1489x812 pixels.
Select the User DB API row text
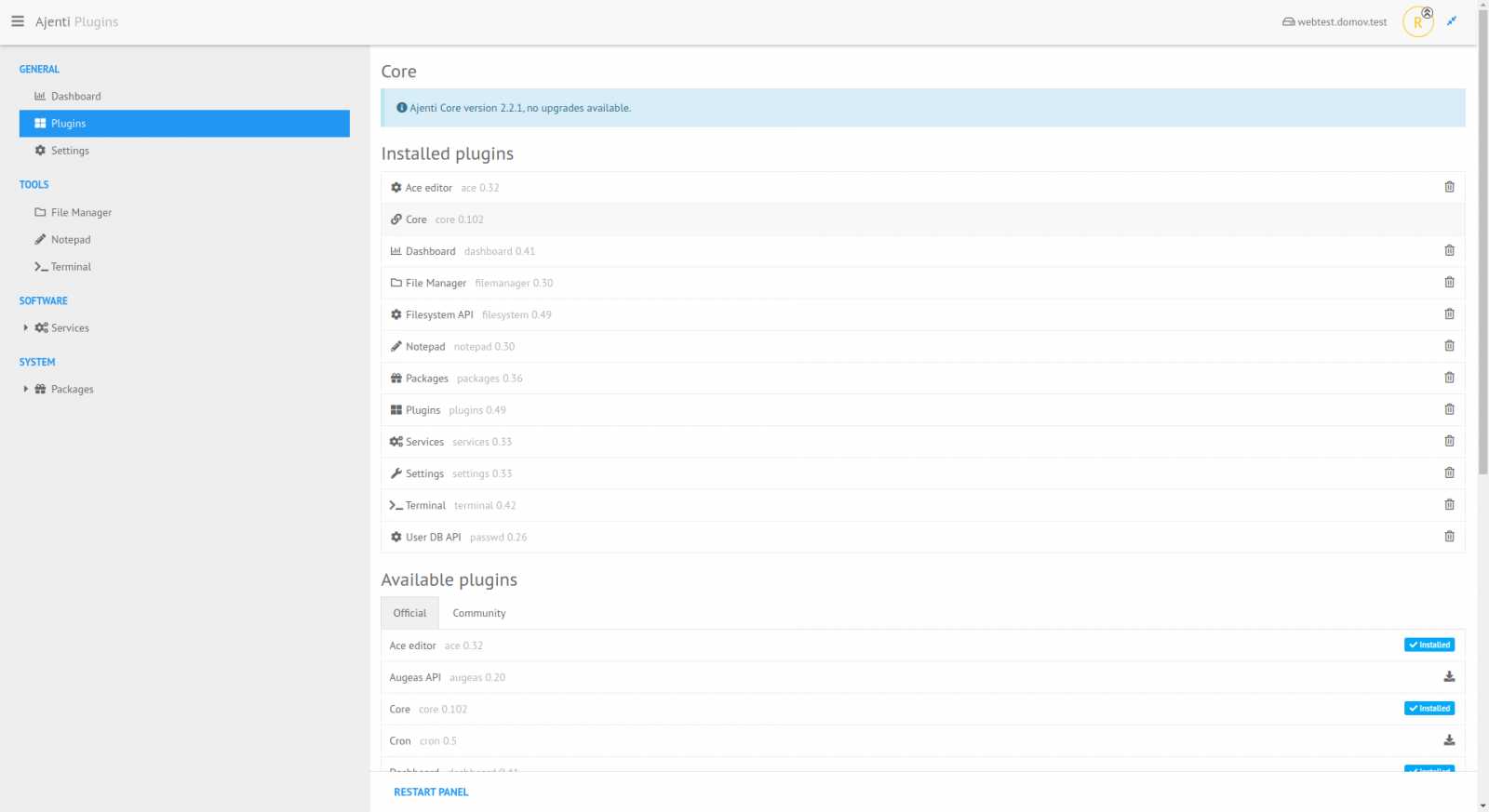[x=433, y=537]
